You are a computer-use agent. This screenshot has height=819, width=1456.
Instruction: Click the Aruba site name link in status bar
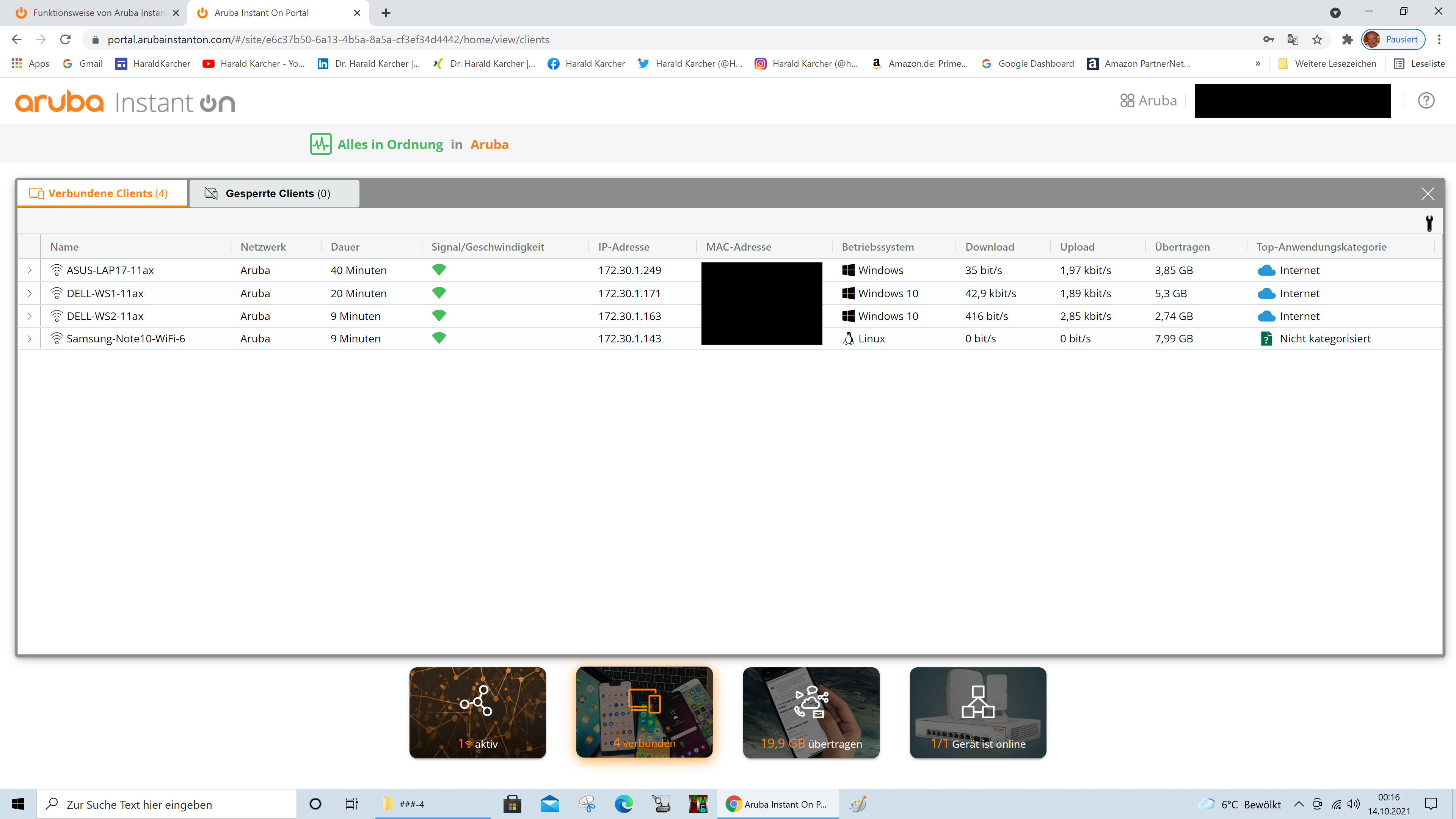point(489,145)
